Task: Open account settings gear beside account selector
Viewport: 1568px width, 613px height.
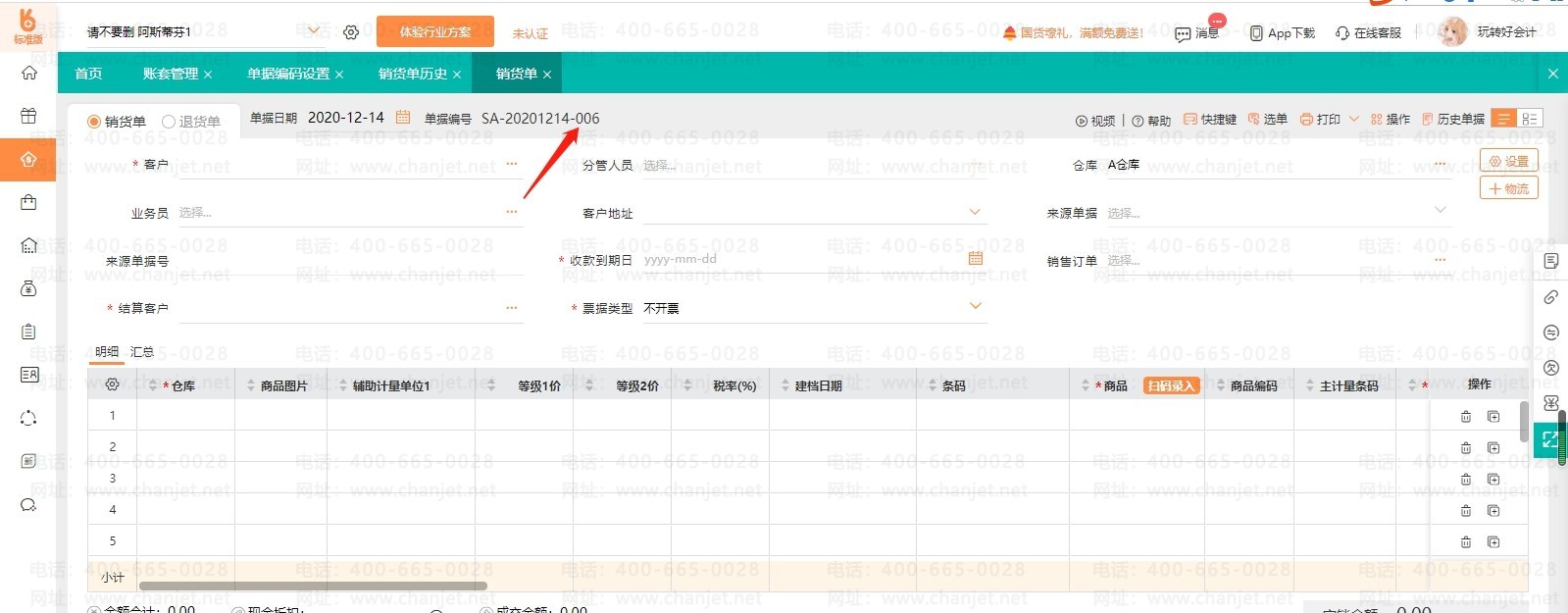Action: 351,32
